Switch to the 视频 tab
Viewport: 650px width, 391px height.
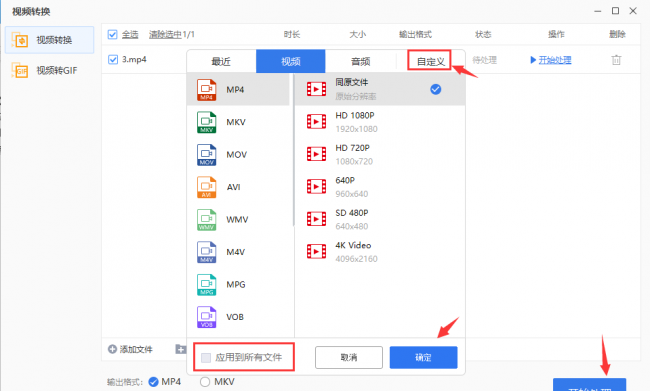pyautogui.click(x=291, y=61)
